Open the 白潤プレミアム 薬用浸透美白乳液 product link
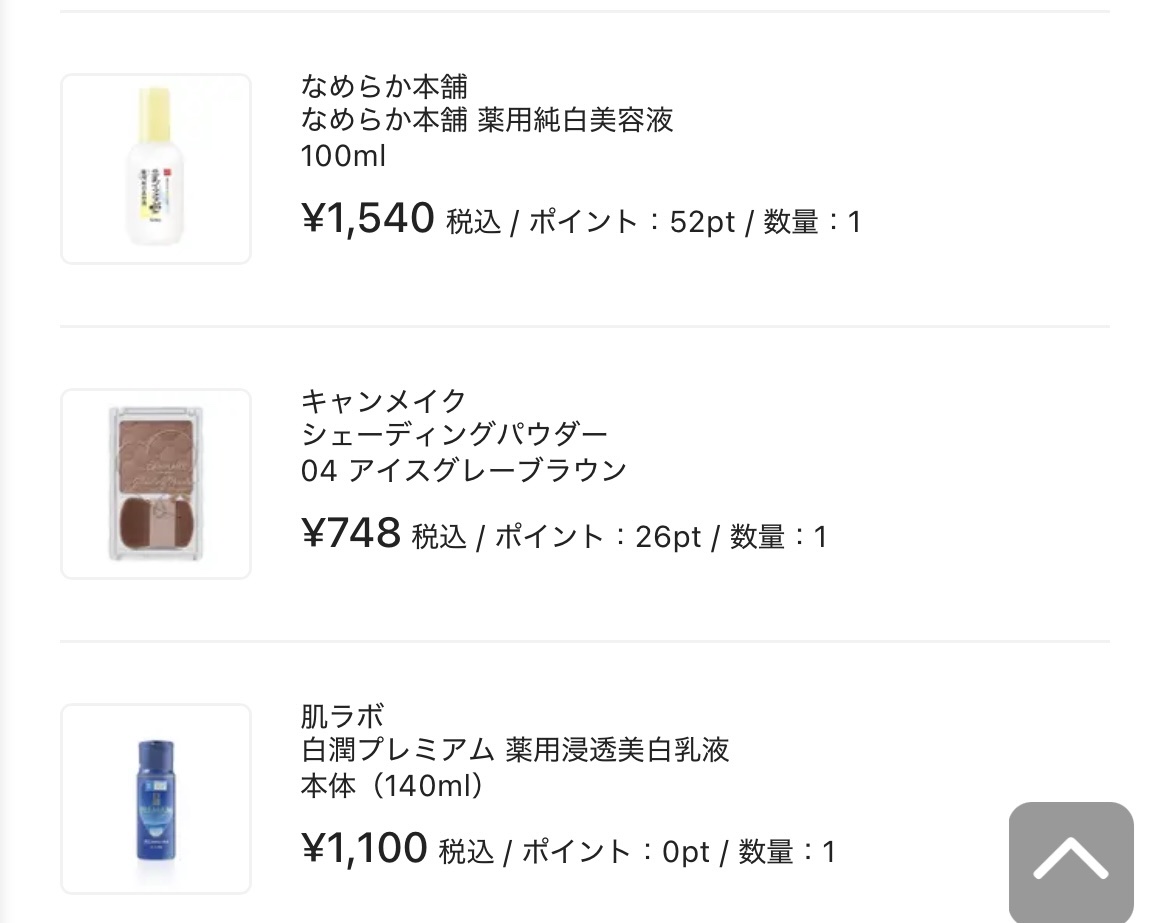 516,750
